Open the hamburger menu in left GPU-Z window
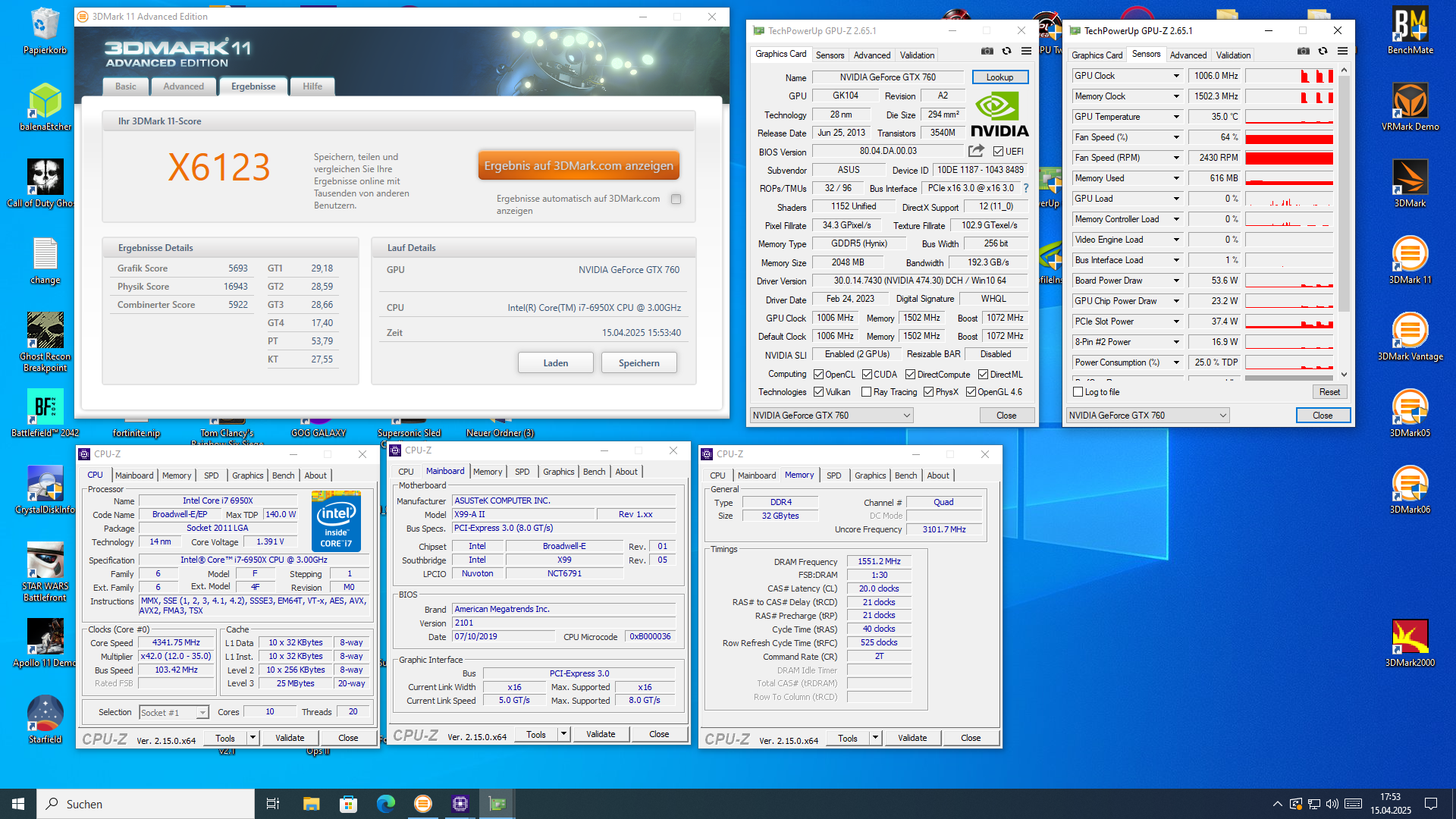 [1026, 52]
